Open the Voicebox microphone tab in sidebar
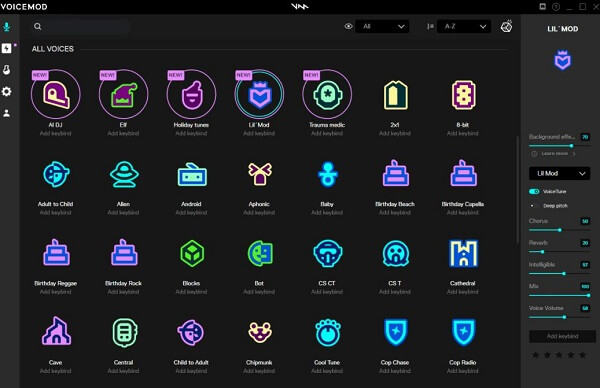This screenshot has height=388, width=600. tap(7, 27)
